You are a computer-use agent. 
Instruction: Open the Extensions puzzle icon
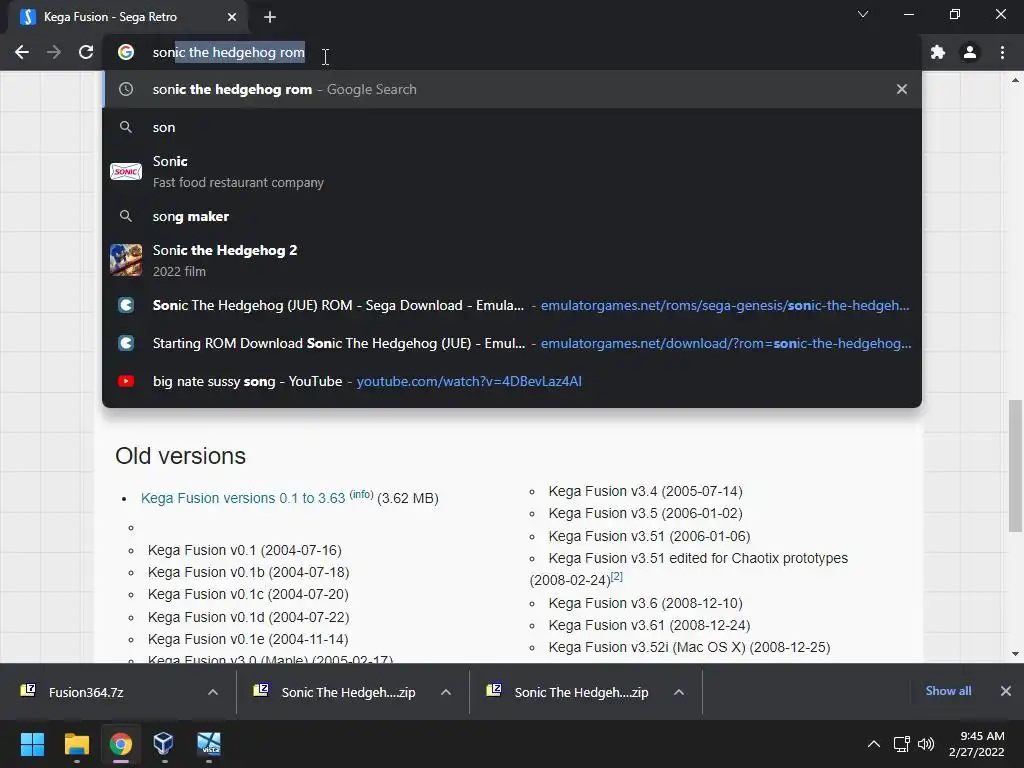click(938, 52)
